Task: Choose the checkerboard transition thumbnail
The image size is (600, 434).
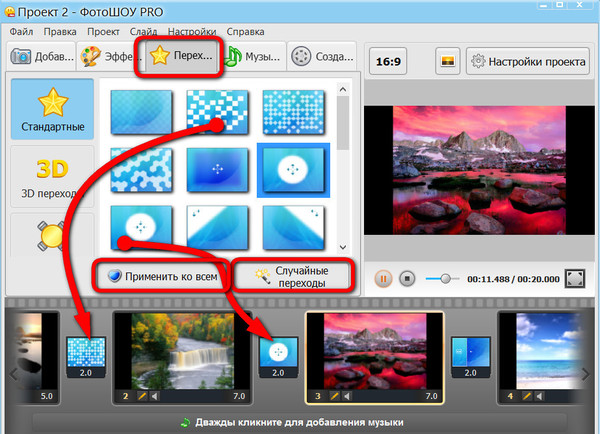Action: coord(217,112)
